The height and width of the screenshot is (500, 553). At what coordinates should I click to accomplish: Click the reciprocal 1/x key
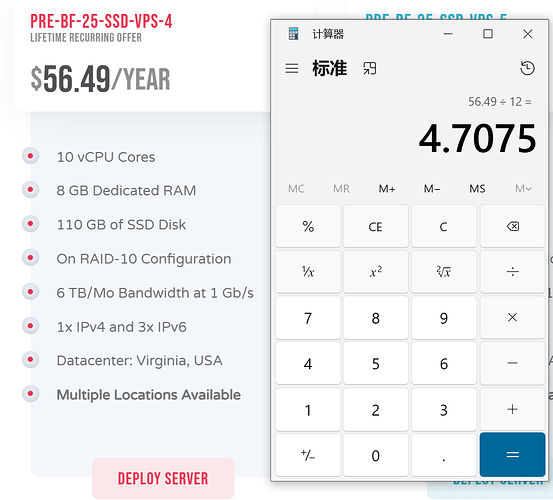pyautogui.click(x=308, y=272)
